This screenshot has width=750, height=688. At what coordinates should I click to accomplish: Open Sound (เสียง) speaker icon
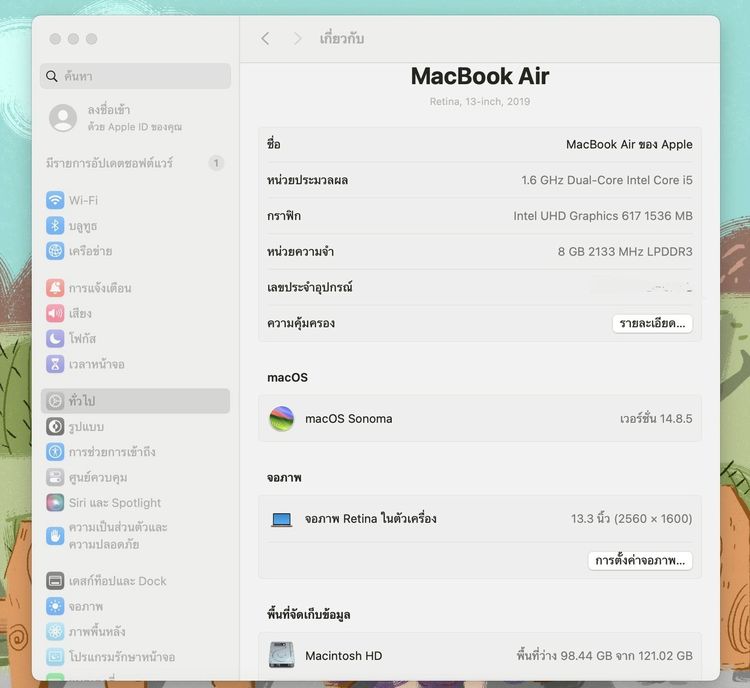55,313
